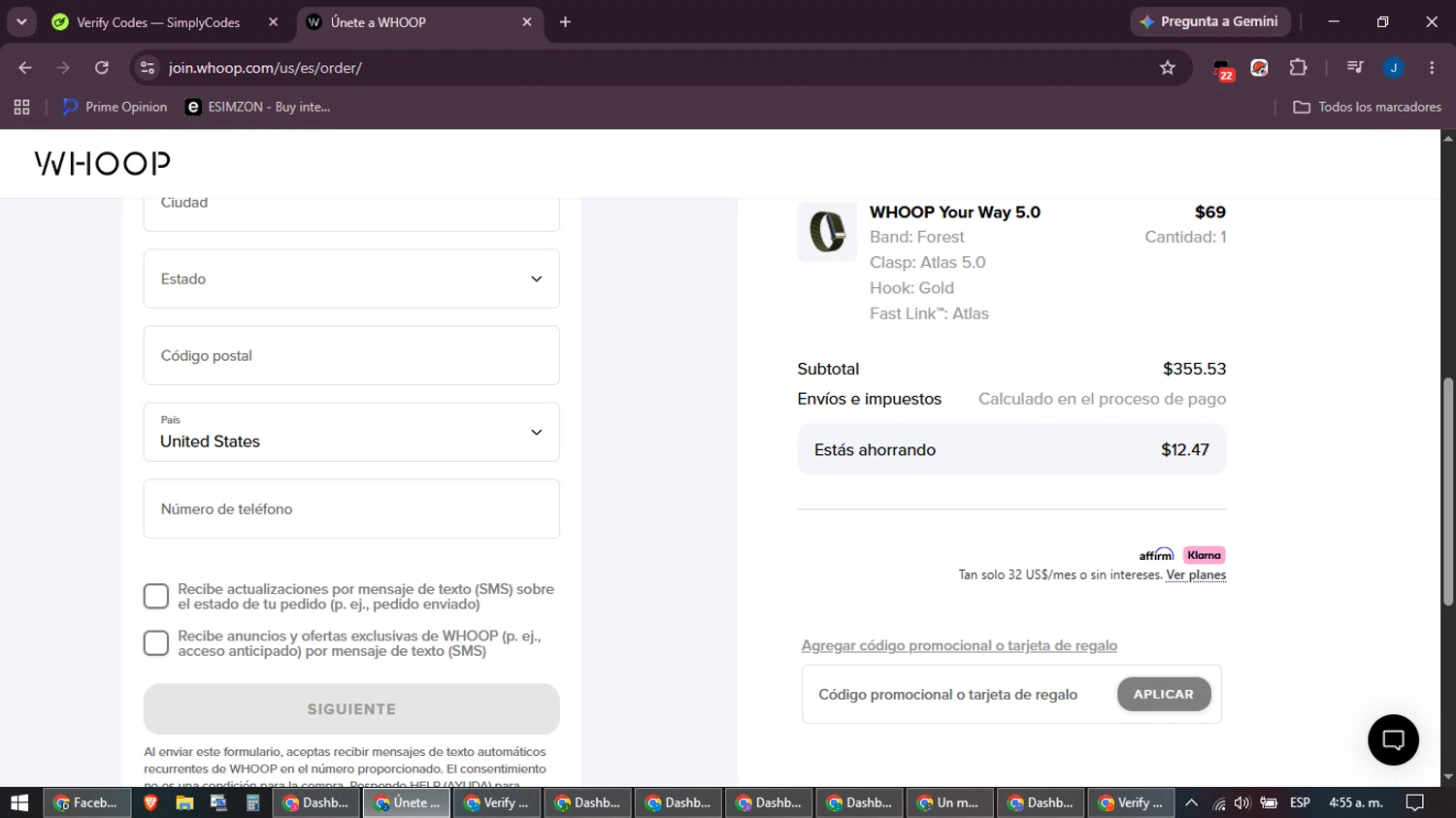The height and width of the screenshot is (818, 1456).
Task: Go back to the previous page
Action: [25, 68]
